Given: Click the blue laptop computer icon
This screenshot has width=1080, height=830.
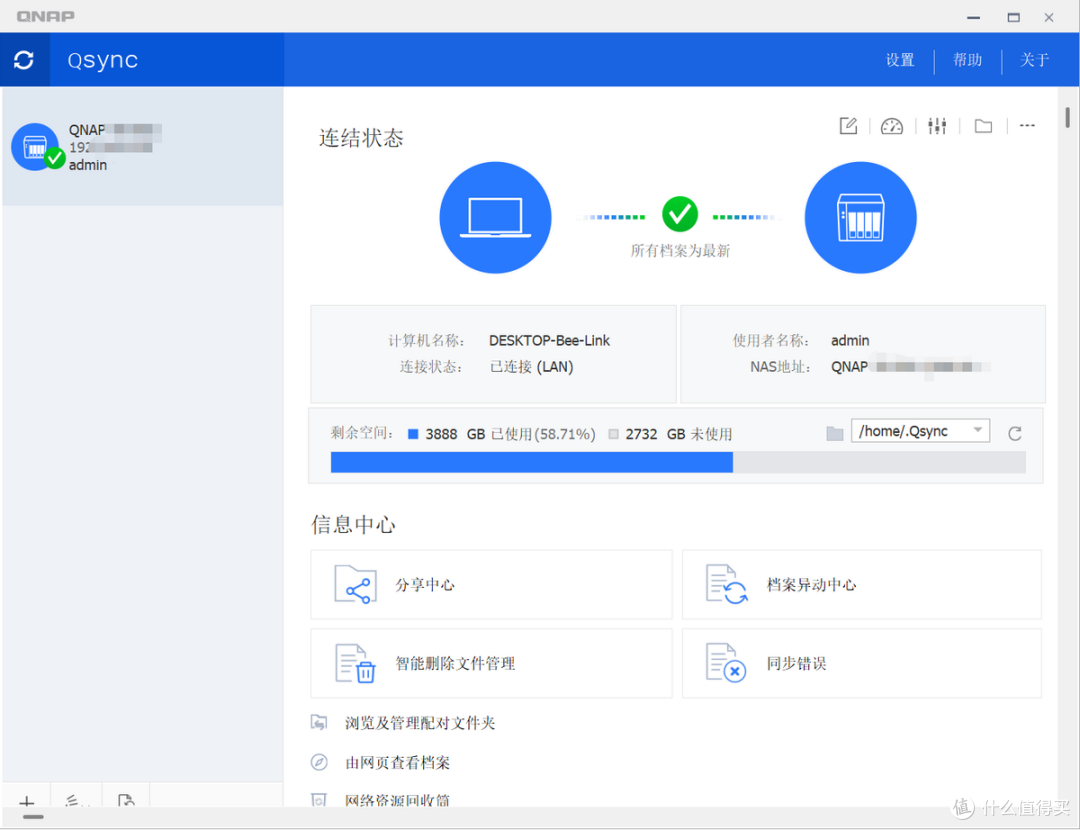Looking at the screenshot, I should pyautogui.click(x=495, y=218).
